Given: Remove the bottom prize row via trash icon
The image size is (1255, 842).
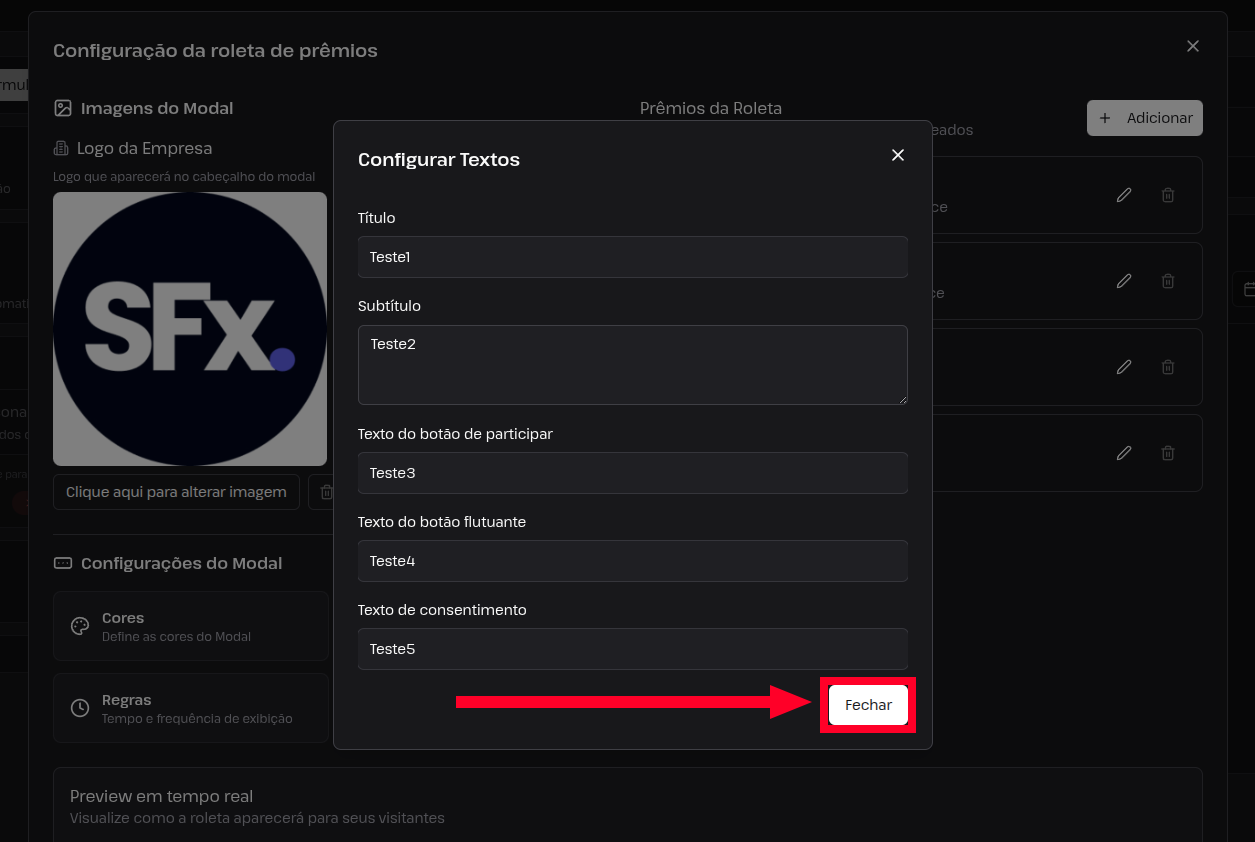Looking at the screenshot, I should (x=1168, y=453).
